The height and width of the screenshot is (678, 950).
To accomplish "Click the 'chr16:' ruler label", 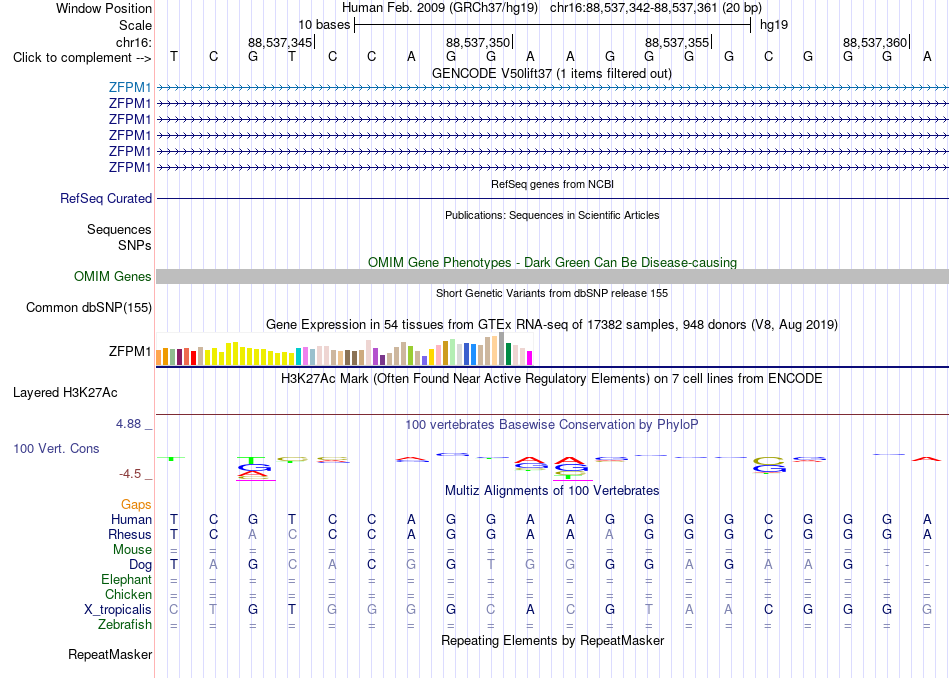I will (134, 42).
